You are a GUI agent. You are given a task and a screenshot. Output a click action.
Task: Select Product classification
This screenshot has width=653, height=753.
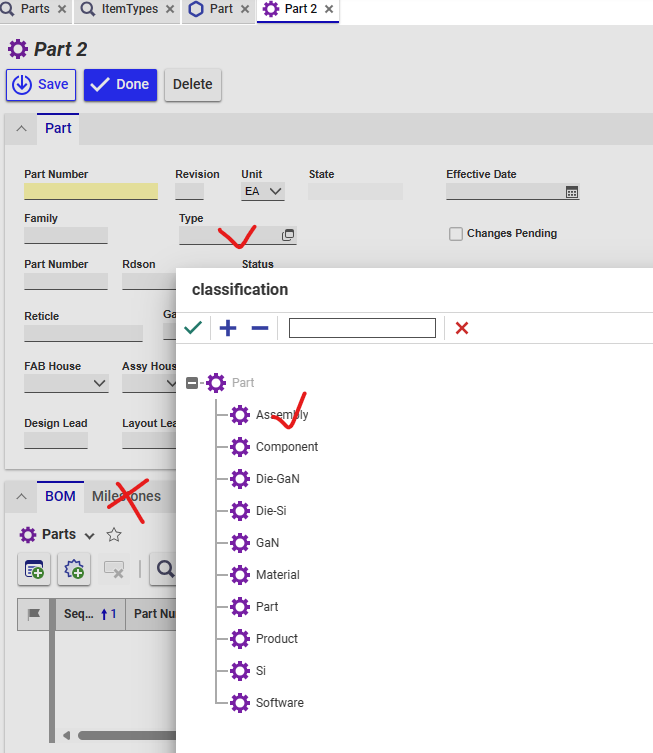click(x=277, y=639)
